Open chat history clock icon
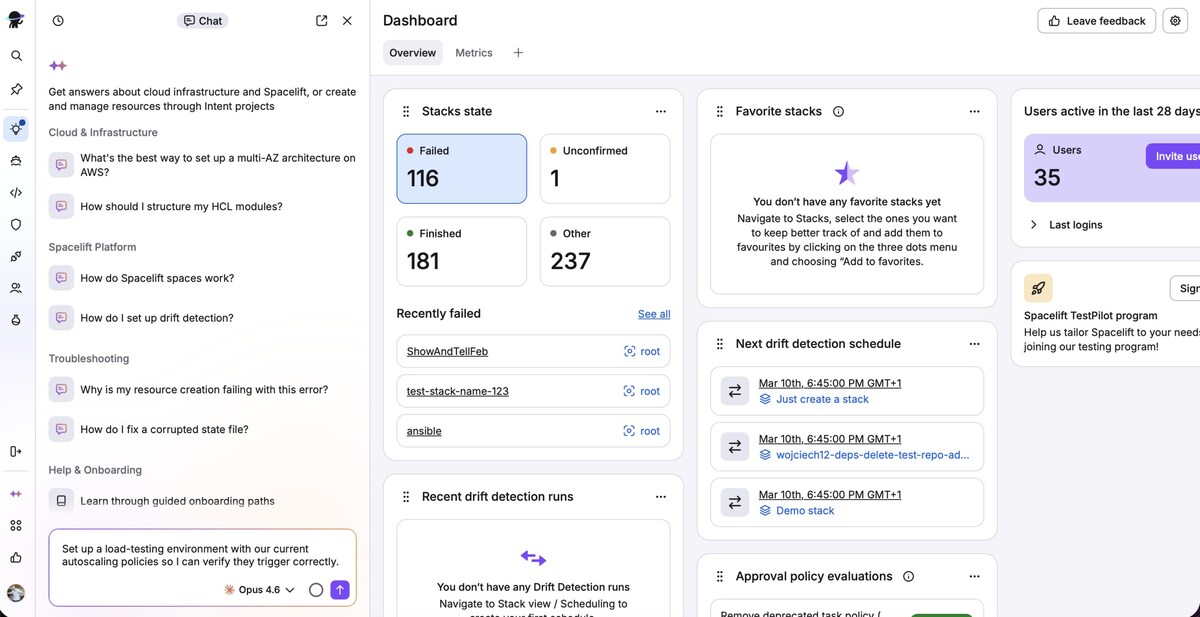This screenshot has width=1200, height=617. tap(58, 21)
